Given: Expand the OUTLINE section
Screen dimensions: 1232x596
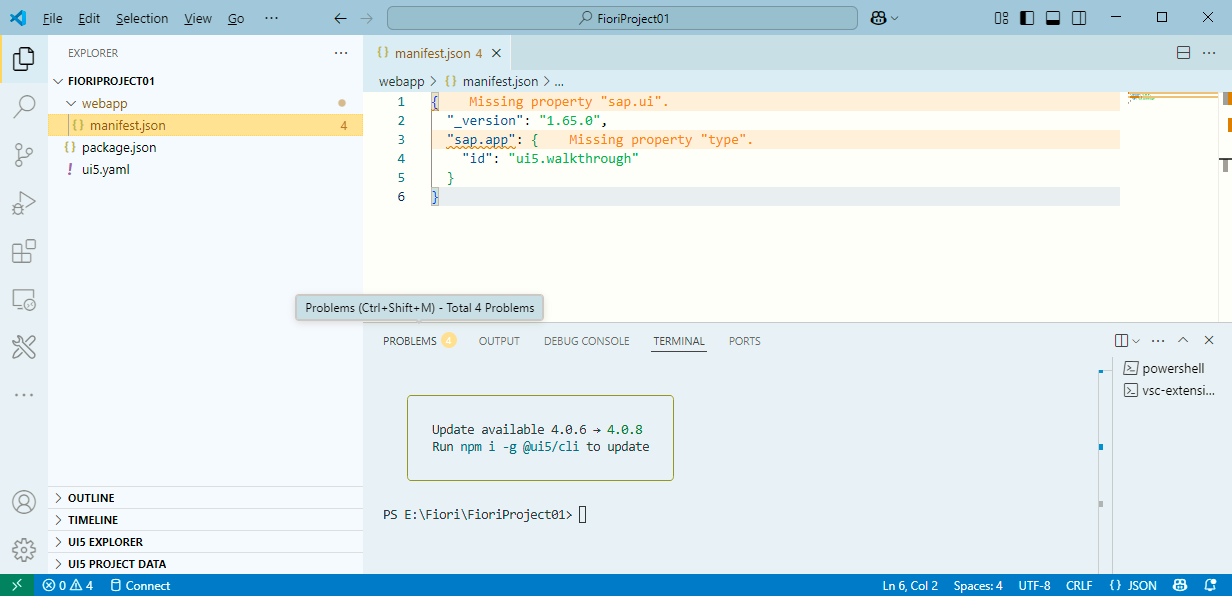Looking at the screenshot, I should coord(205,498).
